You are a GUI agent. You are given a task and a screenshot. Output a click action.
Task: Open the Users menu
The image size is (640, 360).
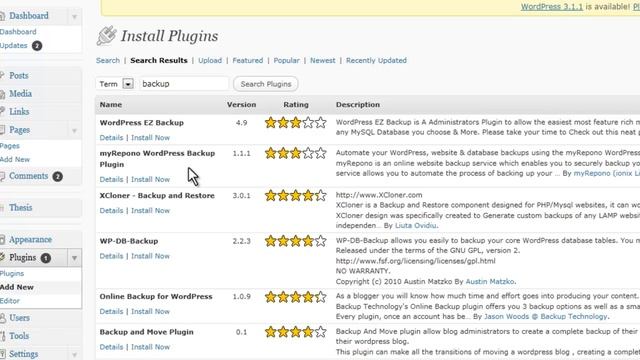coord(20,318)
